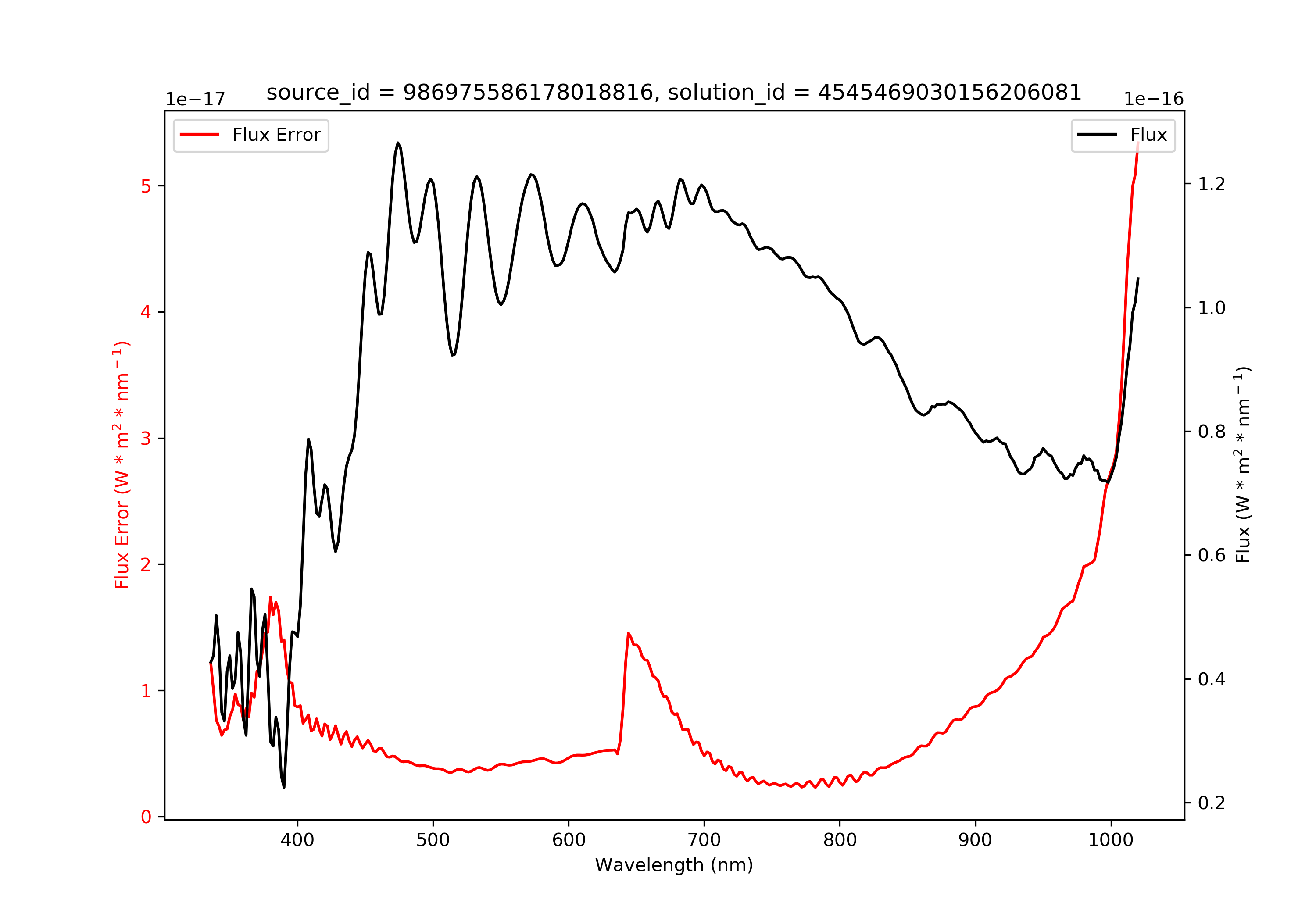Click the black line swatch in Flux legend
This screenshot has height=921, width=1316.
pyautogui.click(x=1097, y=135)
